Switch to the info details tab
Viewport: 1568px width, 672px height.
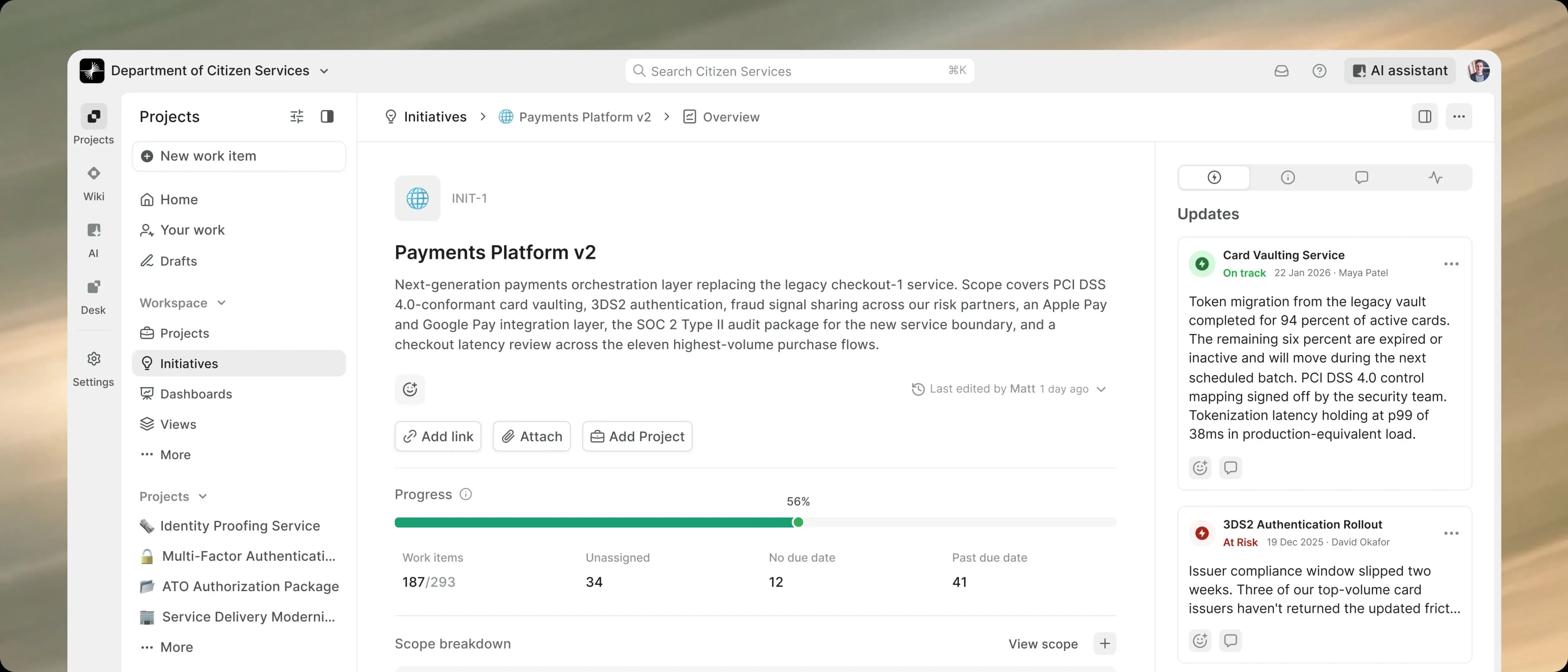(1287, 177)
